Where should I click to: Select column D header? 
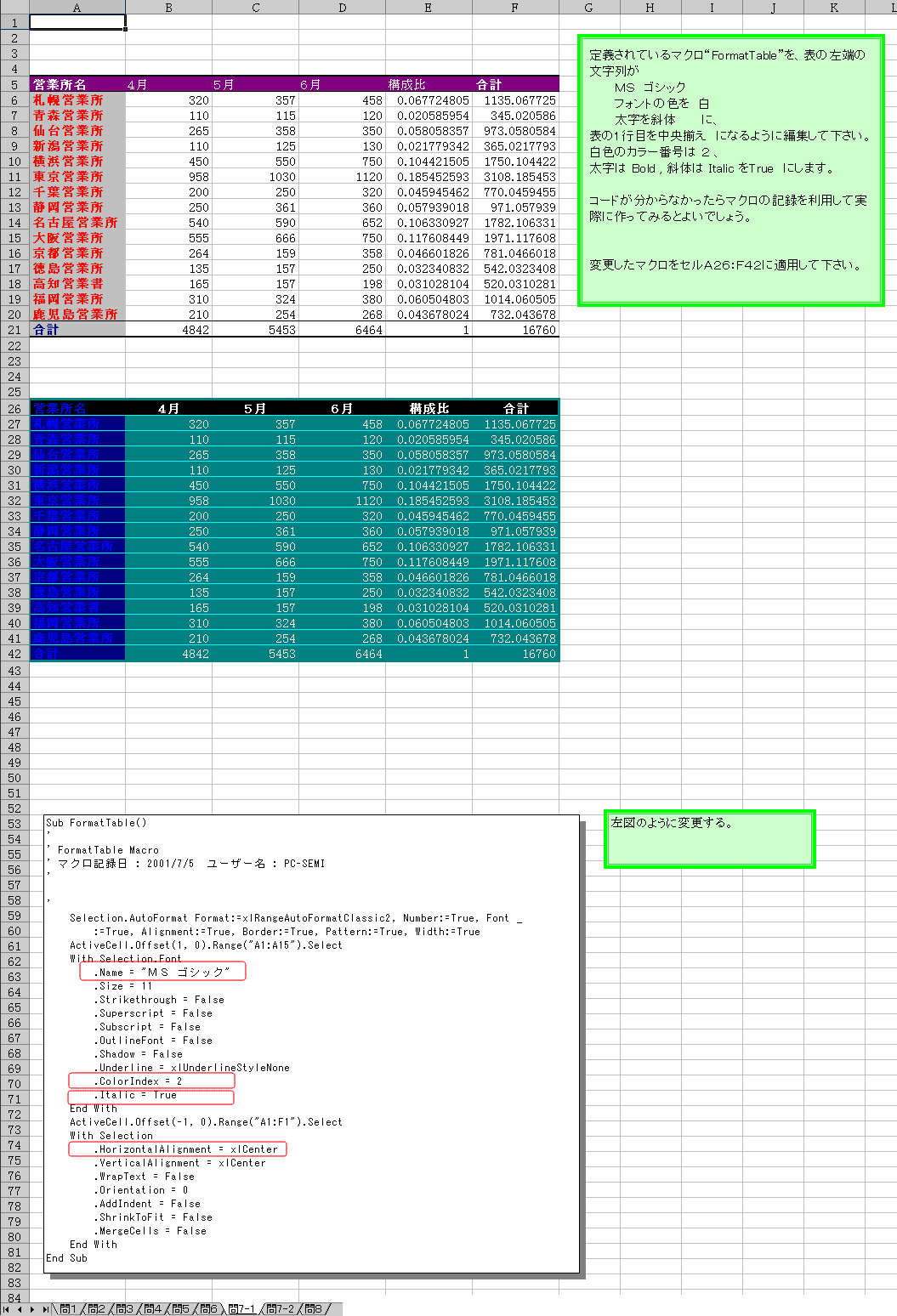pyautogui.click(x=342, y=8)
